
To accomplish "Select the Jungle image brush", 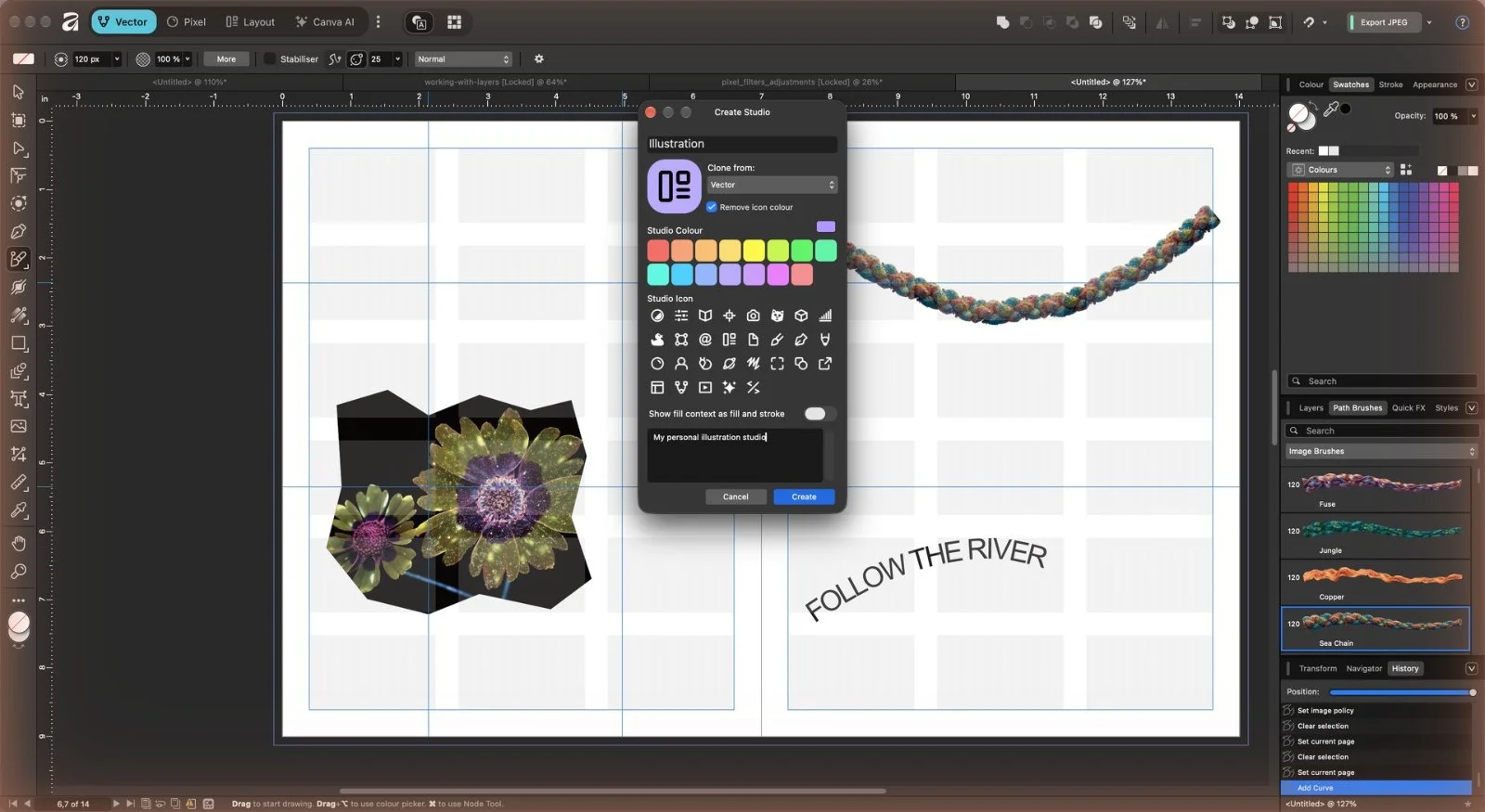I will (1375, 536).
